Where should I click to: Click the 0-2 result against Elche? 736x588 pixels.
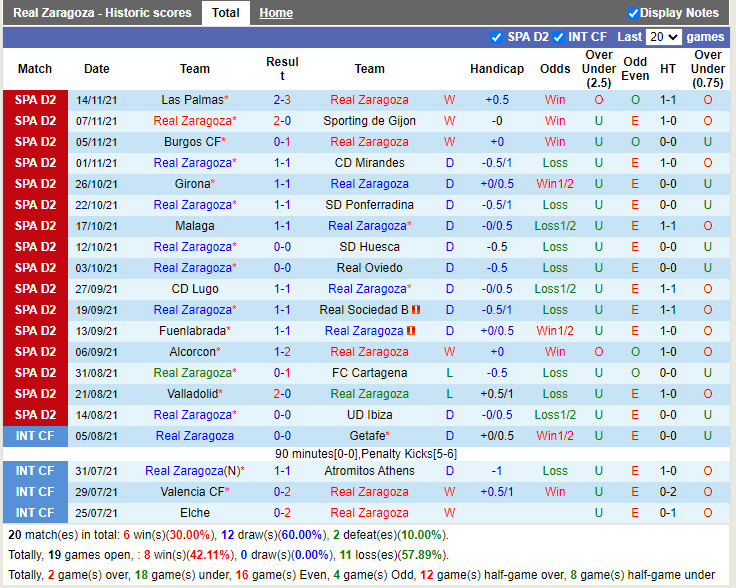(282, 513)
